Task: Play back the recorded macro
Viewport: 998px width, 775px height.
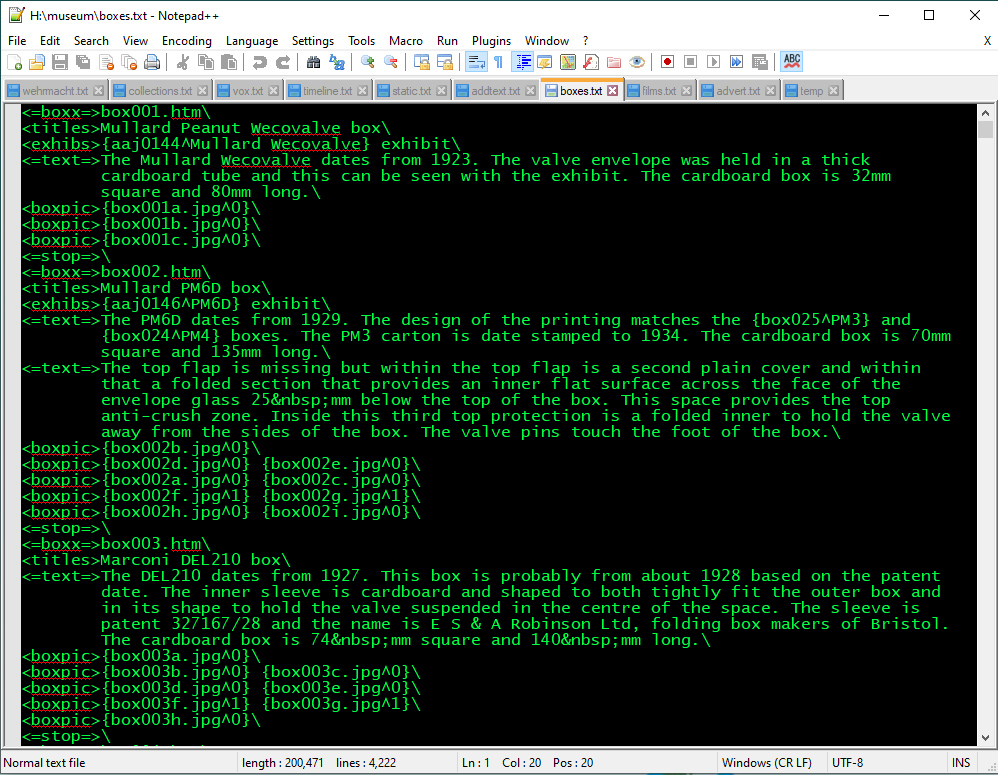Action: (x=713, y=62)
